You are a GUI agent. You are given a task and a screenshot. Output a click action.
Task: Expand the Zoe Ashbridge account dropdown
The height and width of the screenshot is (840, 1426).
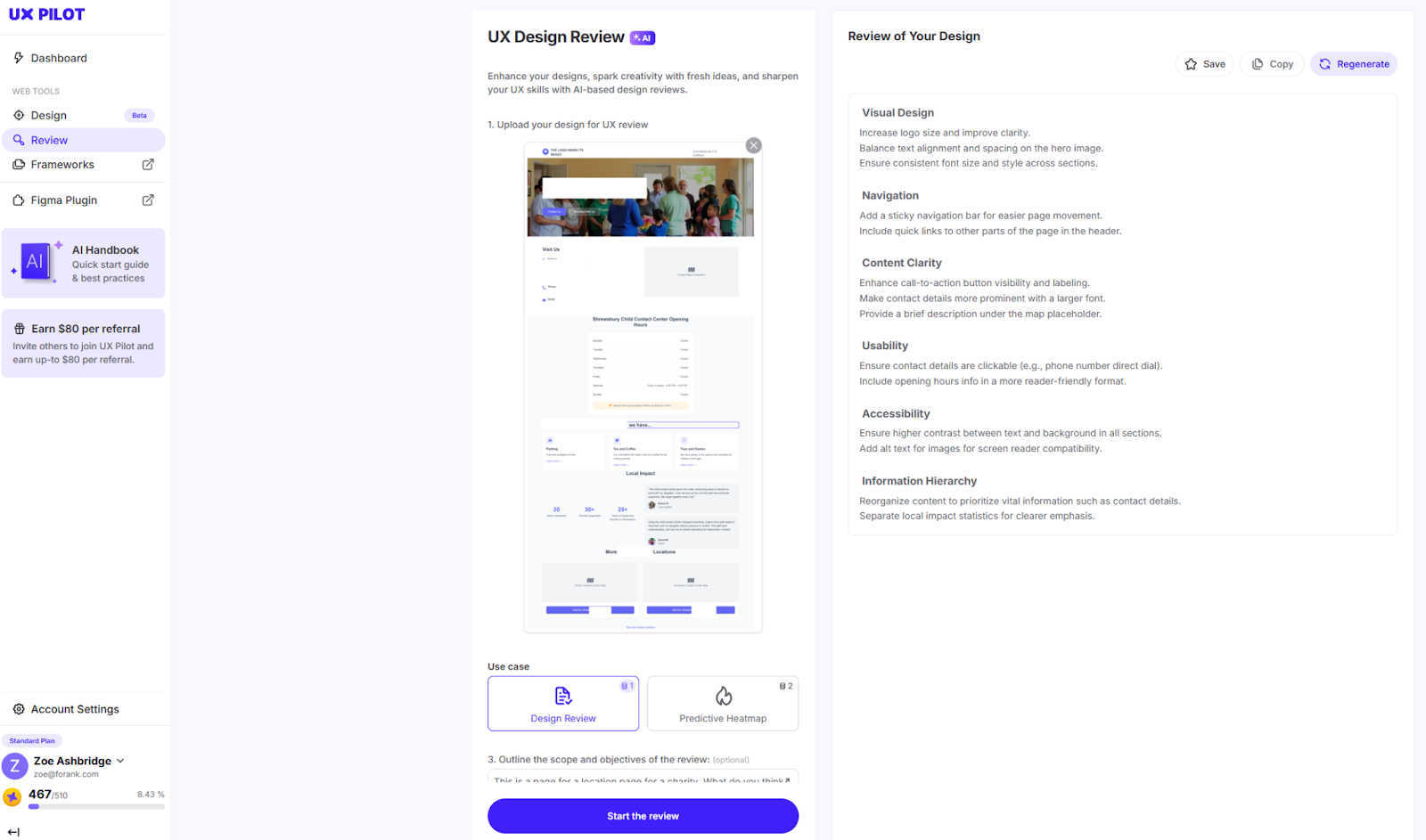point(121,761)
